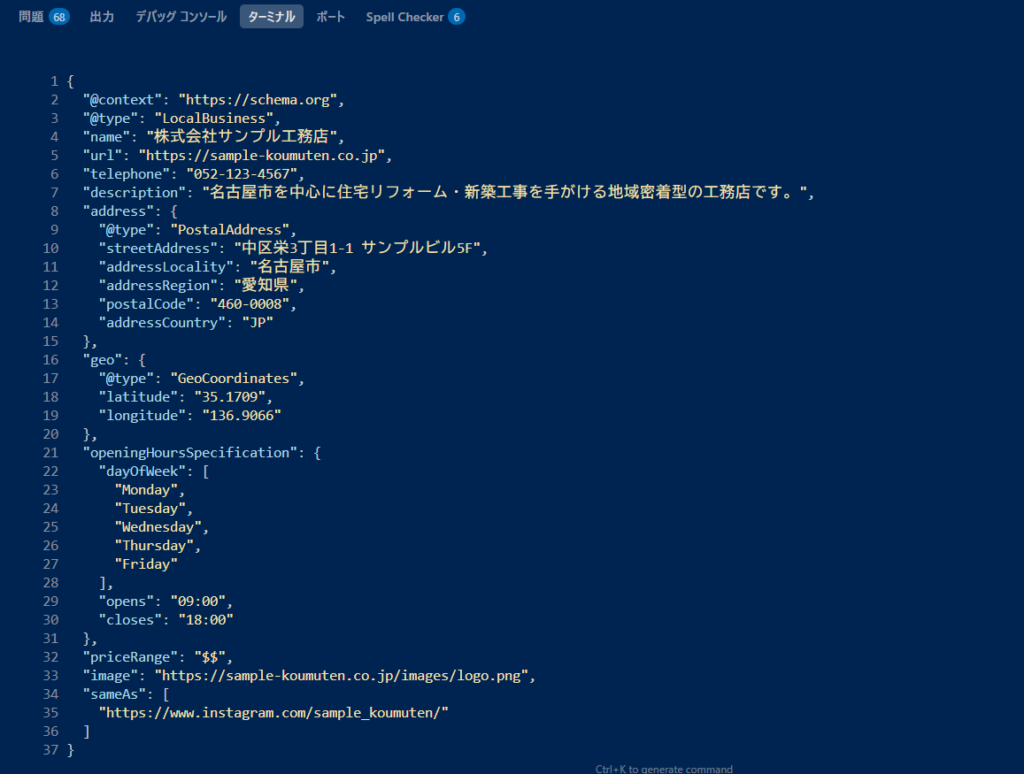
Task: Follow the Instagram sample_koumuten link
Action: tap(273, 712)
